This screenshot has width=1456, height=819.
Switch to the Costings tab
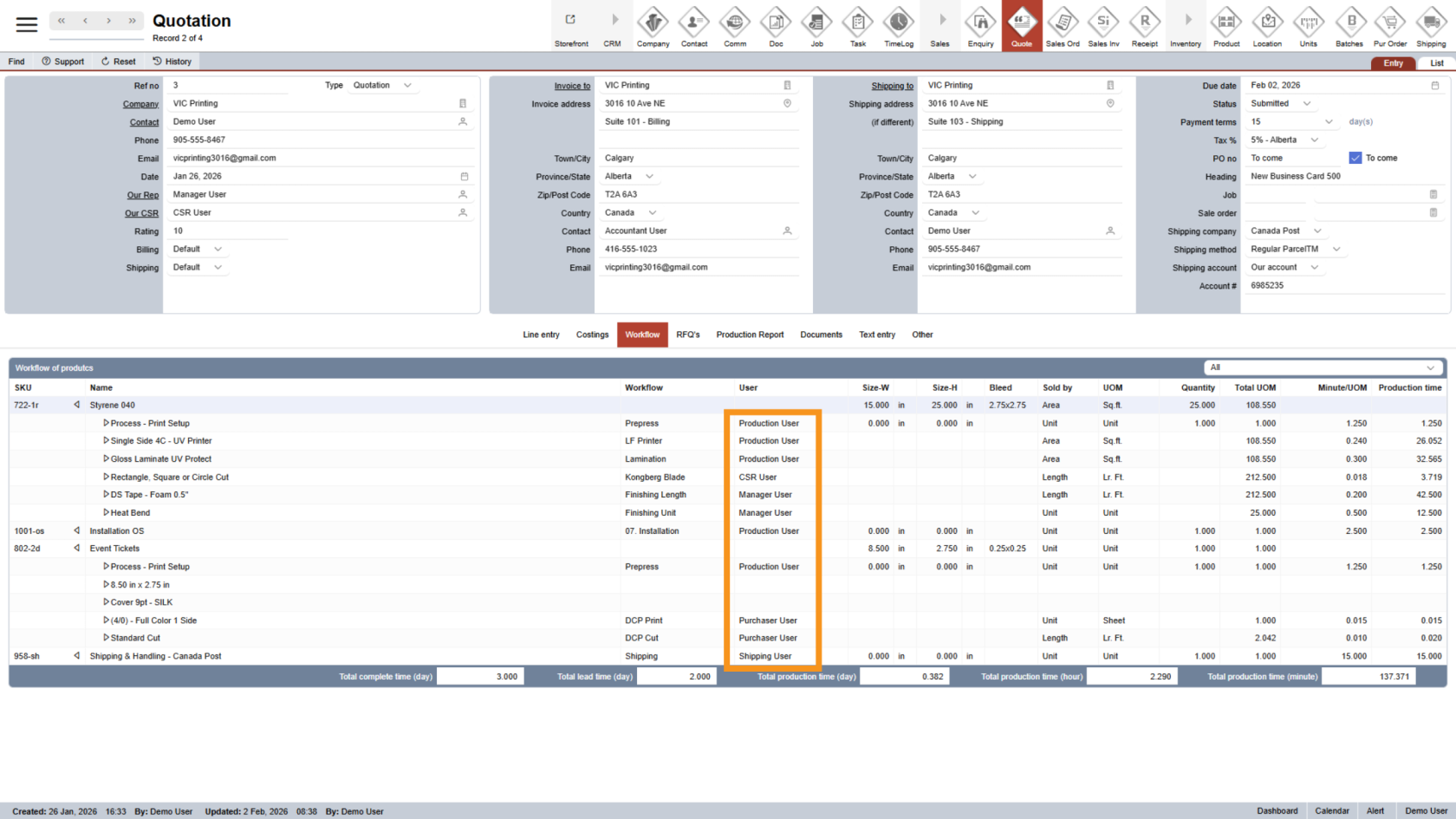click(x=592, y=335)
